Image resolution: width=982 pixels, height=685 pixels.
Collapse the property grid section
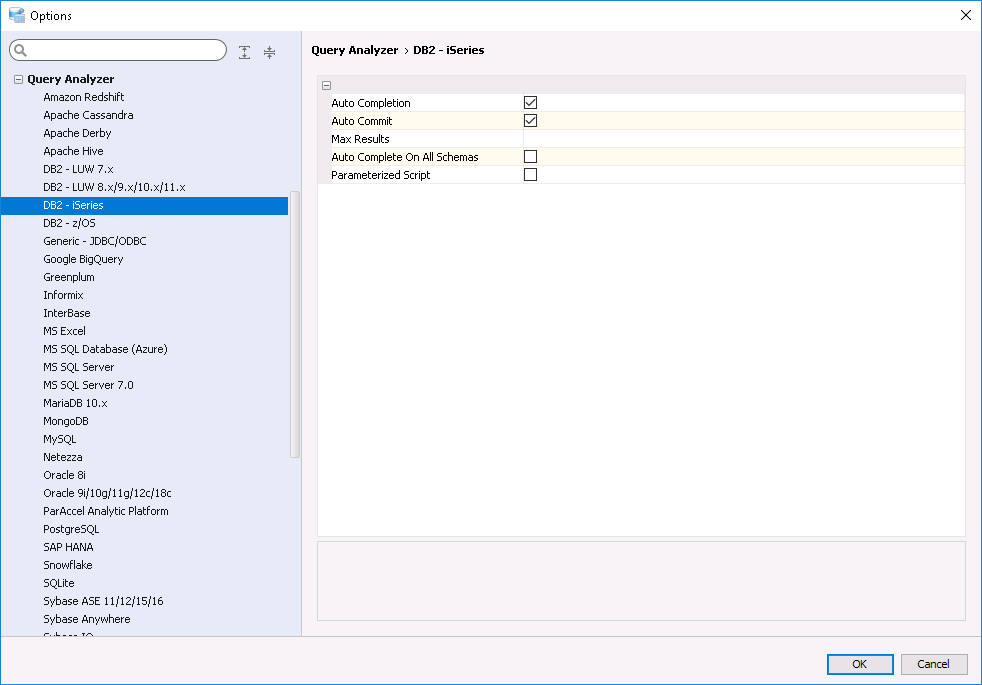pyautogui.click(x=327, y=86)
